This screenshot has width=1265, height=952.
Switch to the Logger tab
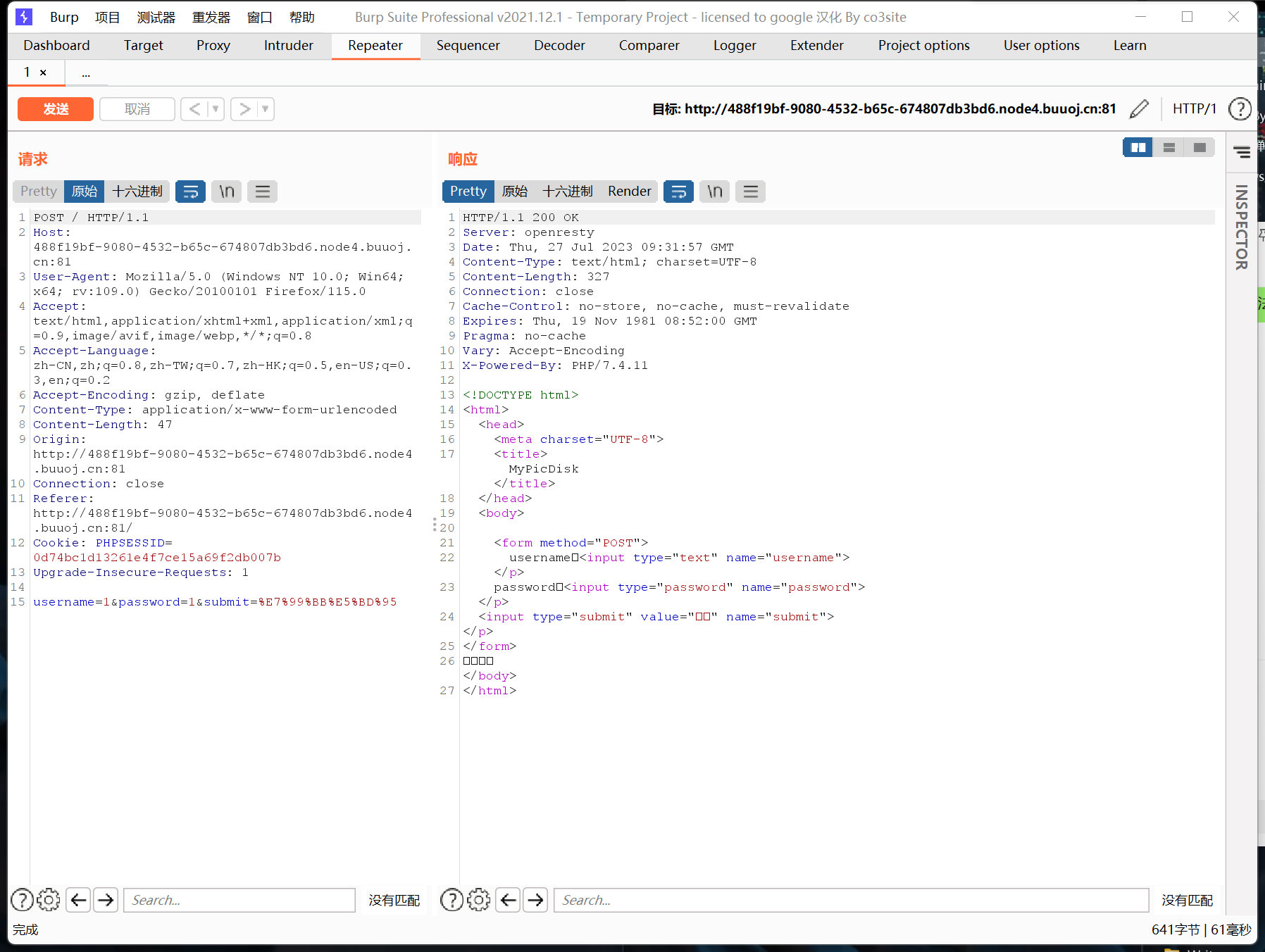[x=735, y=46]
